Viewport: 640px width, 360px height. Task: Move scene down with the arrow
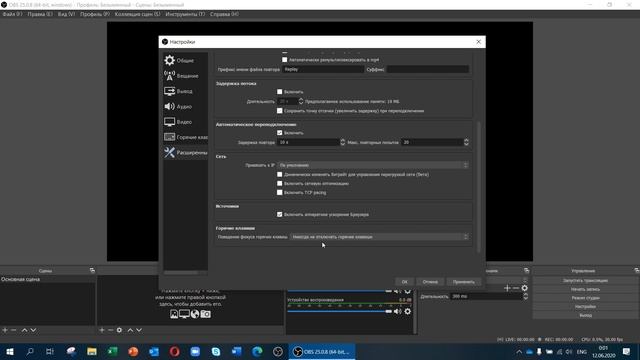tap(33, 330)
